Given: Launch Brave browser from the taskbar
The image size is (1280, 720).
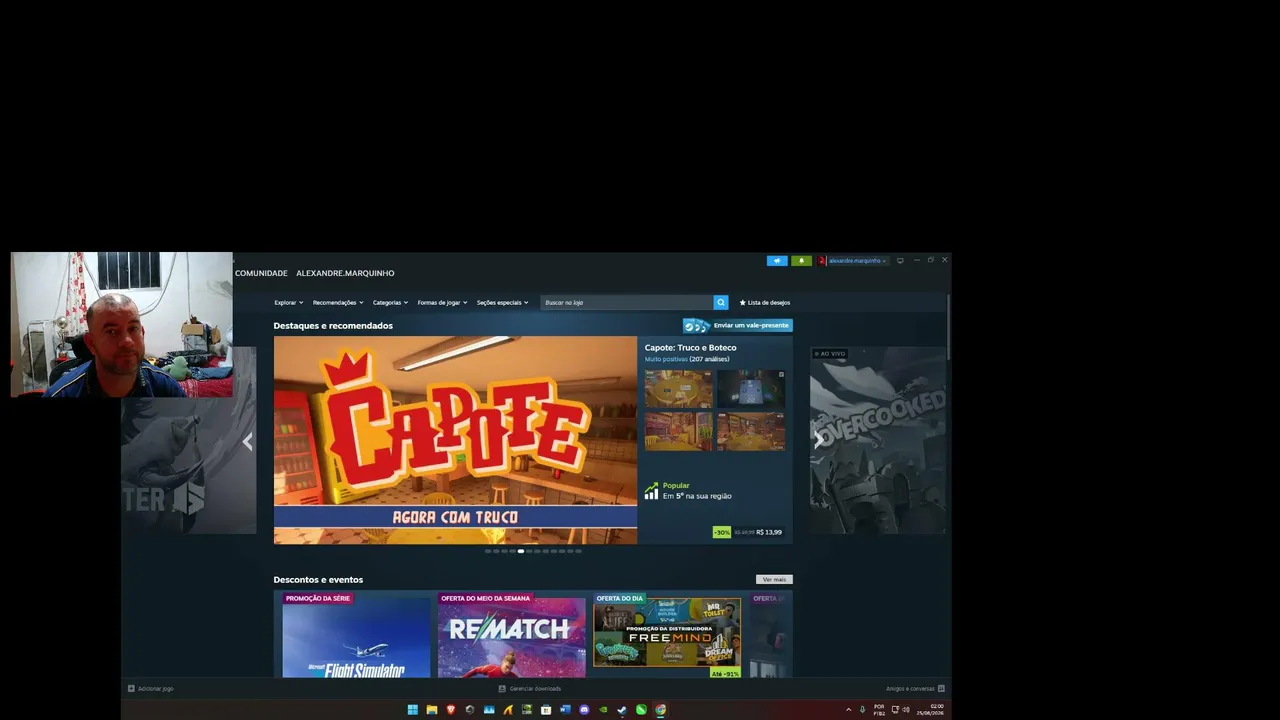Looking at the screenshot, I should tap(450, 710).
